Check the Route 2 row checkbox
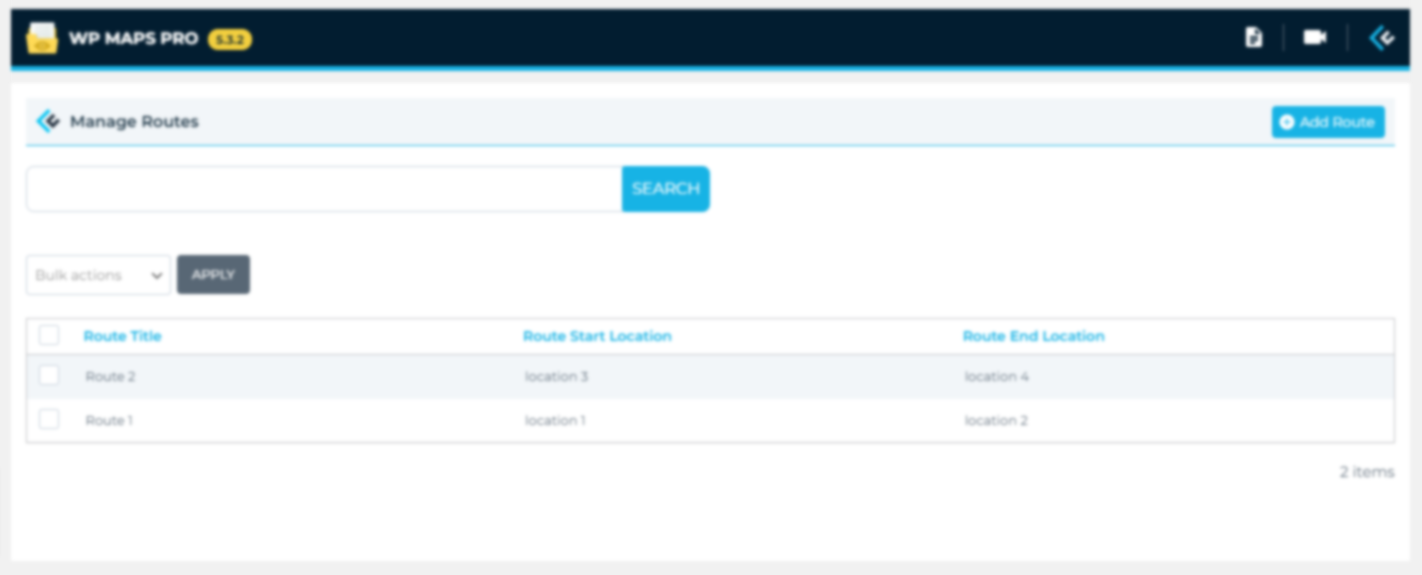1422x575 pixels. (x=49, y=376)
